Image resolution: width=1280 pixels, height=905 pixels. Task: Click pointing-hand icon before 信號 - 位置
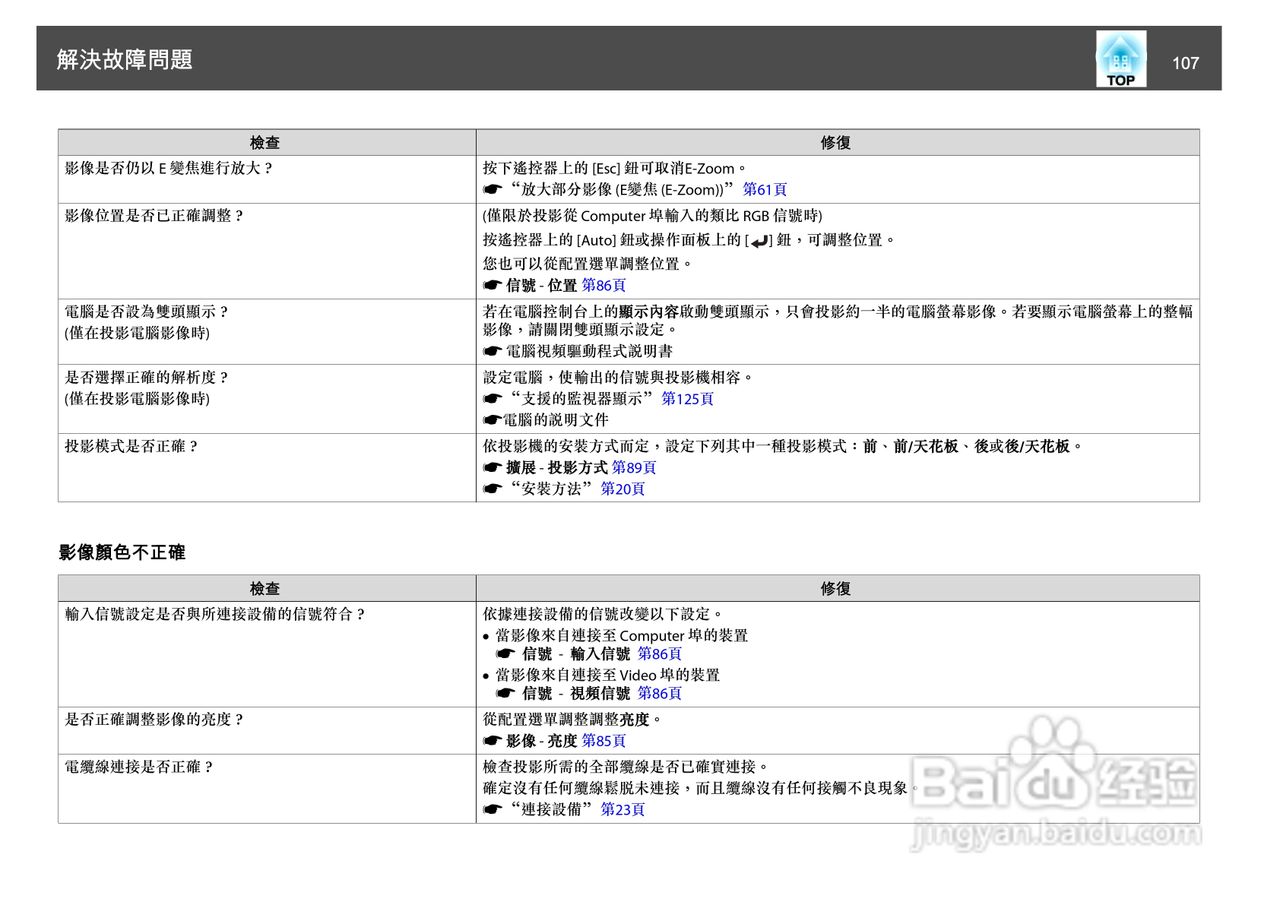[492, 285]
